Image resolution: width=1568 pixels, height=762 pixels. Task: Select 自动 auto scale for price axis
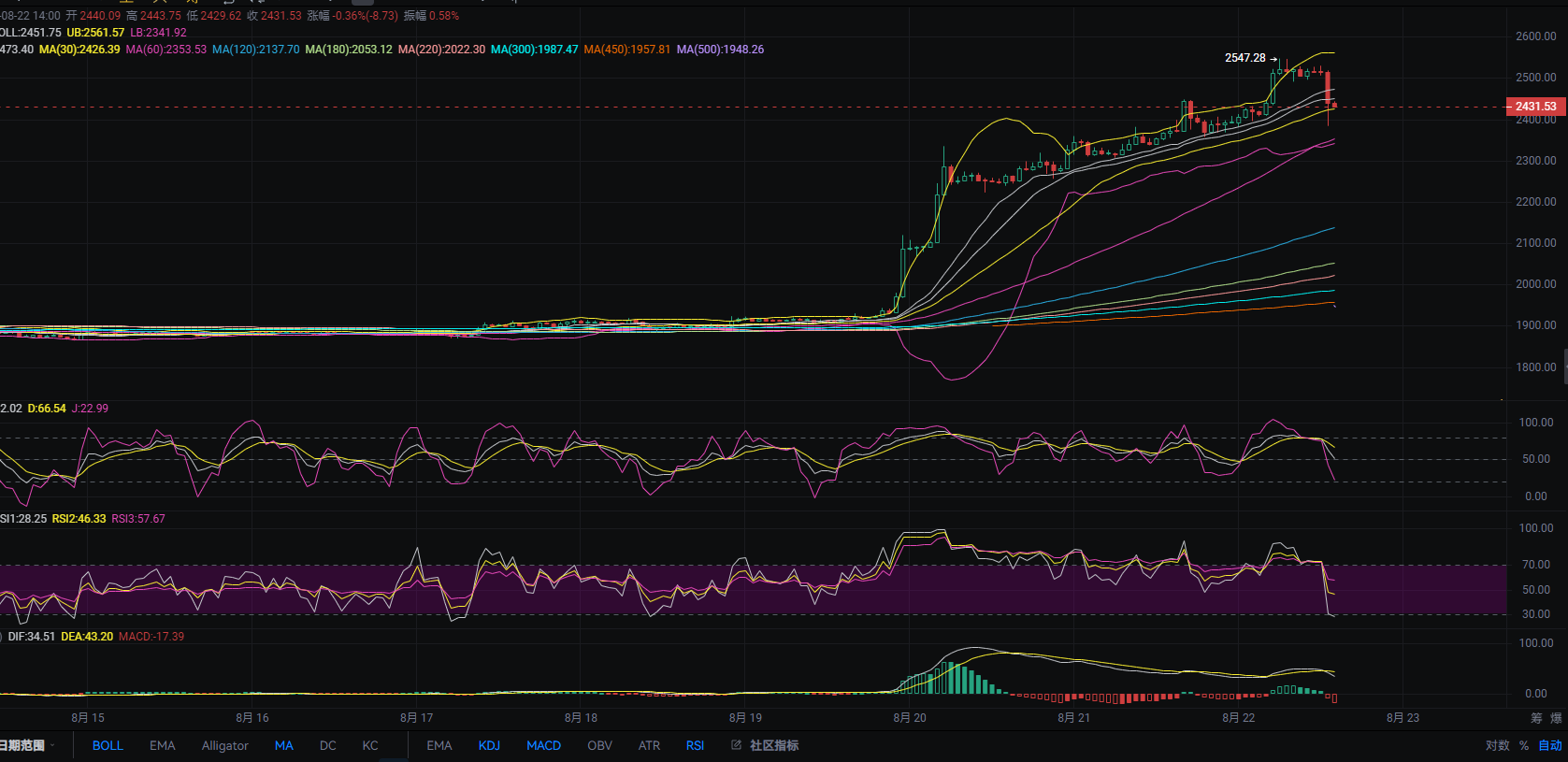[1550, 745]
